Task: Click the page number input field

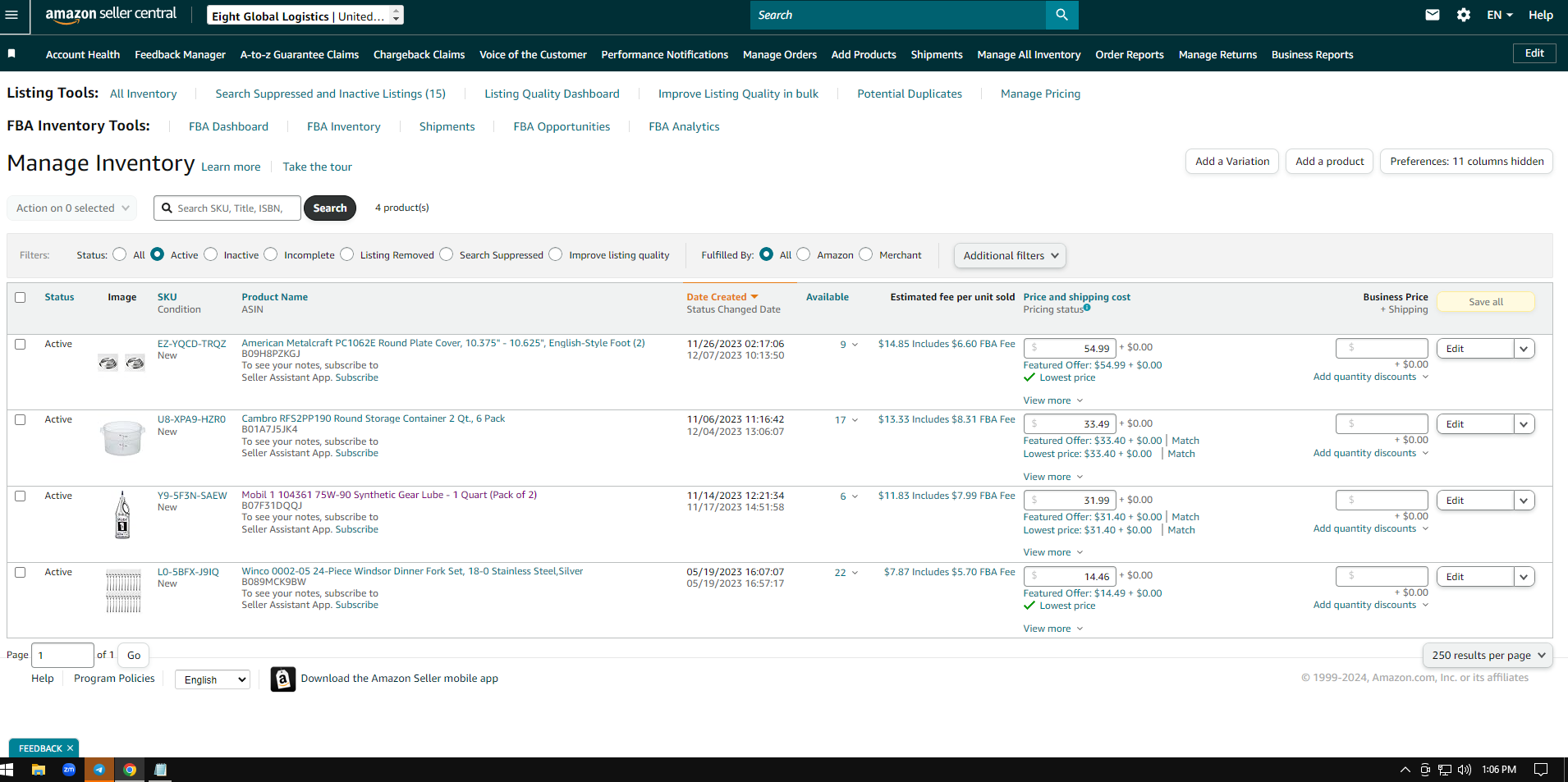Action: 62,655
